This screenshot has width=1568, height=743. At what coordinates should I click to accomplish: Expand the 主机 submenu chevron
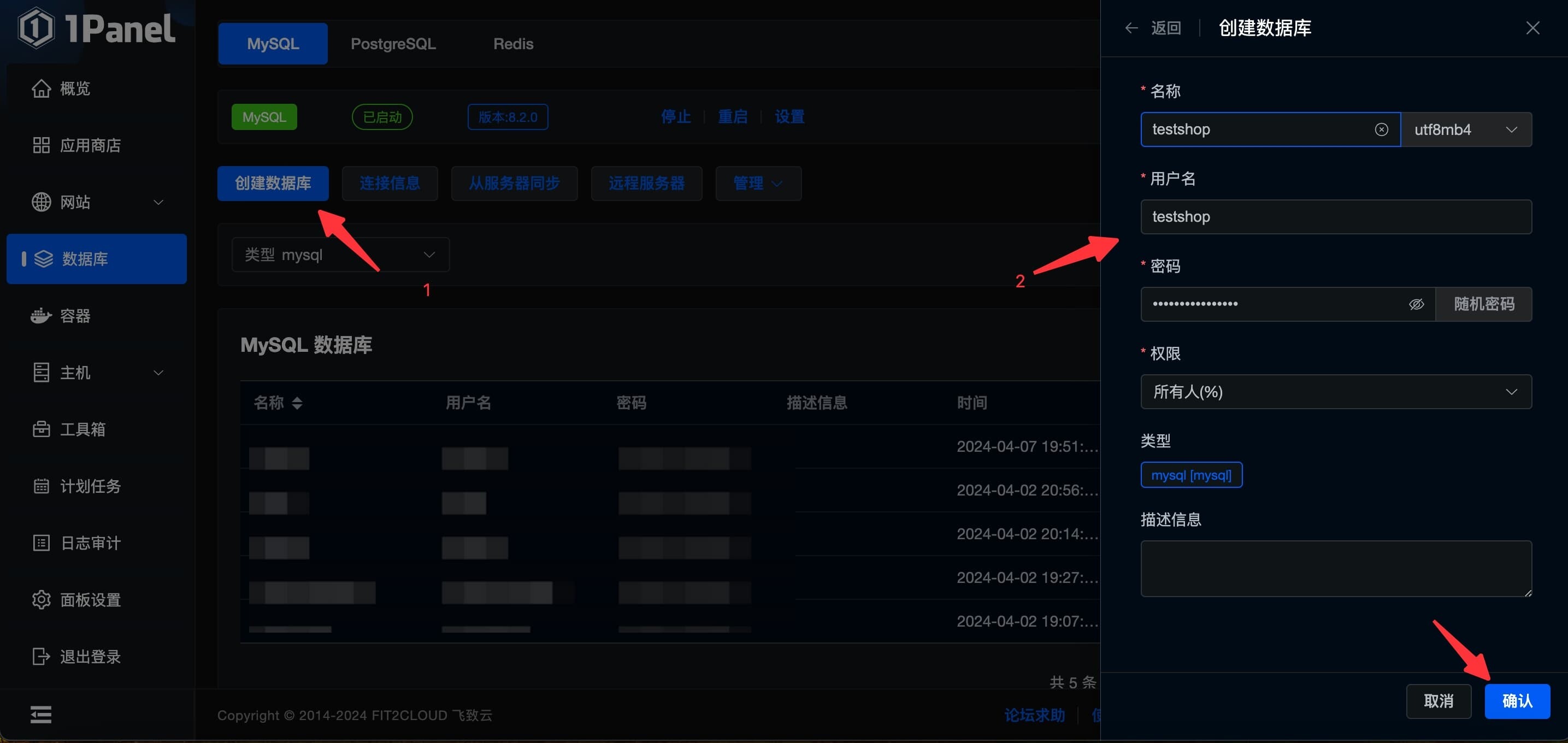click(158, 373)
